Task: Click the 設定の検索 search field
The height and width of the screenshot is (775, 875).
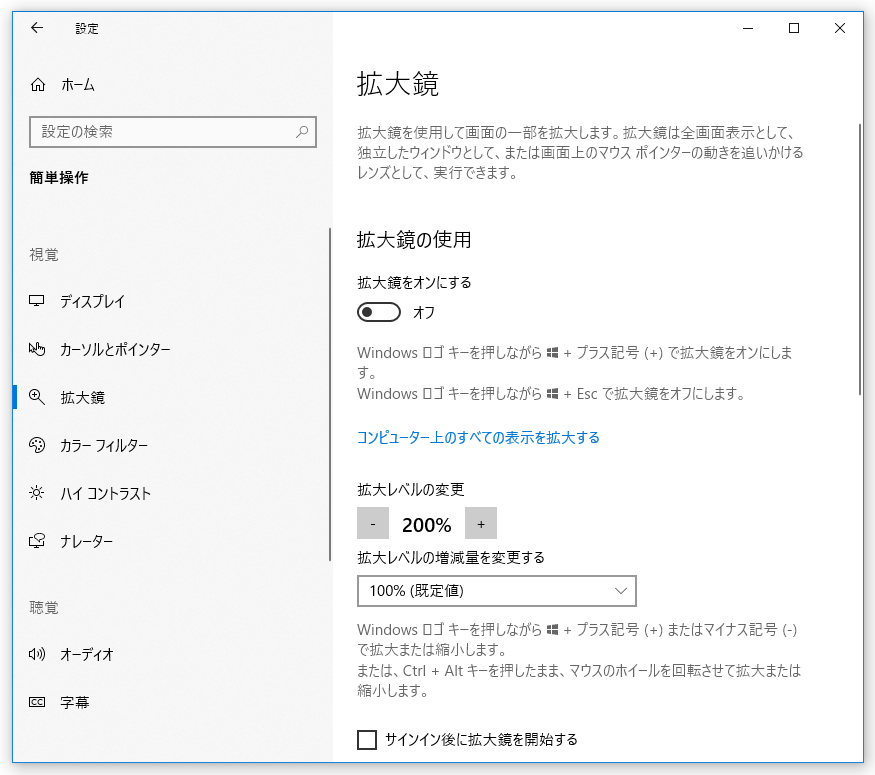Action: click(x=173, y=132)
